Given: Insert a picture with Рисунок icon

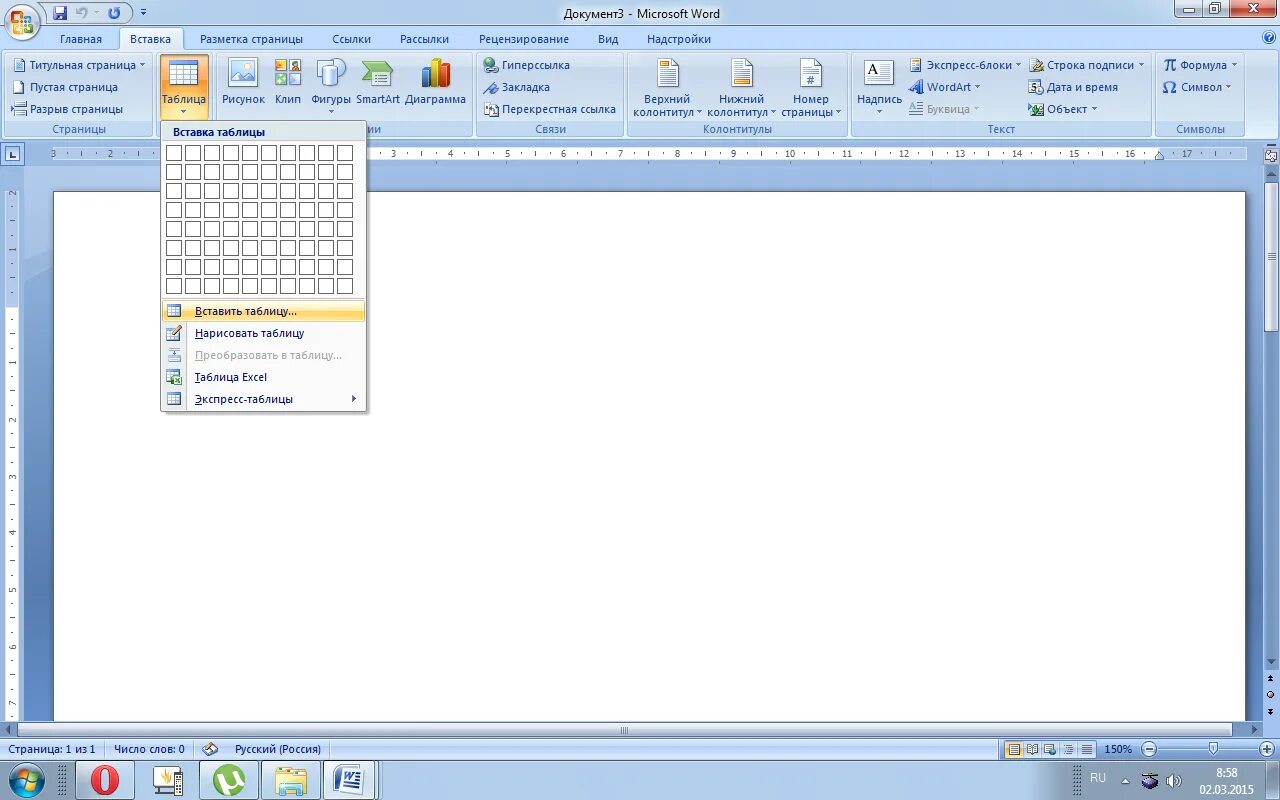Looking at the screenshot, I should click(243, 82).
